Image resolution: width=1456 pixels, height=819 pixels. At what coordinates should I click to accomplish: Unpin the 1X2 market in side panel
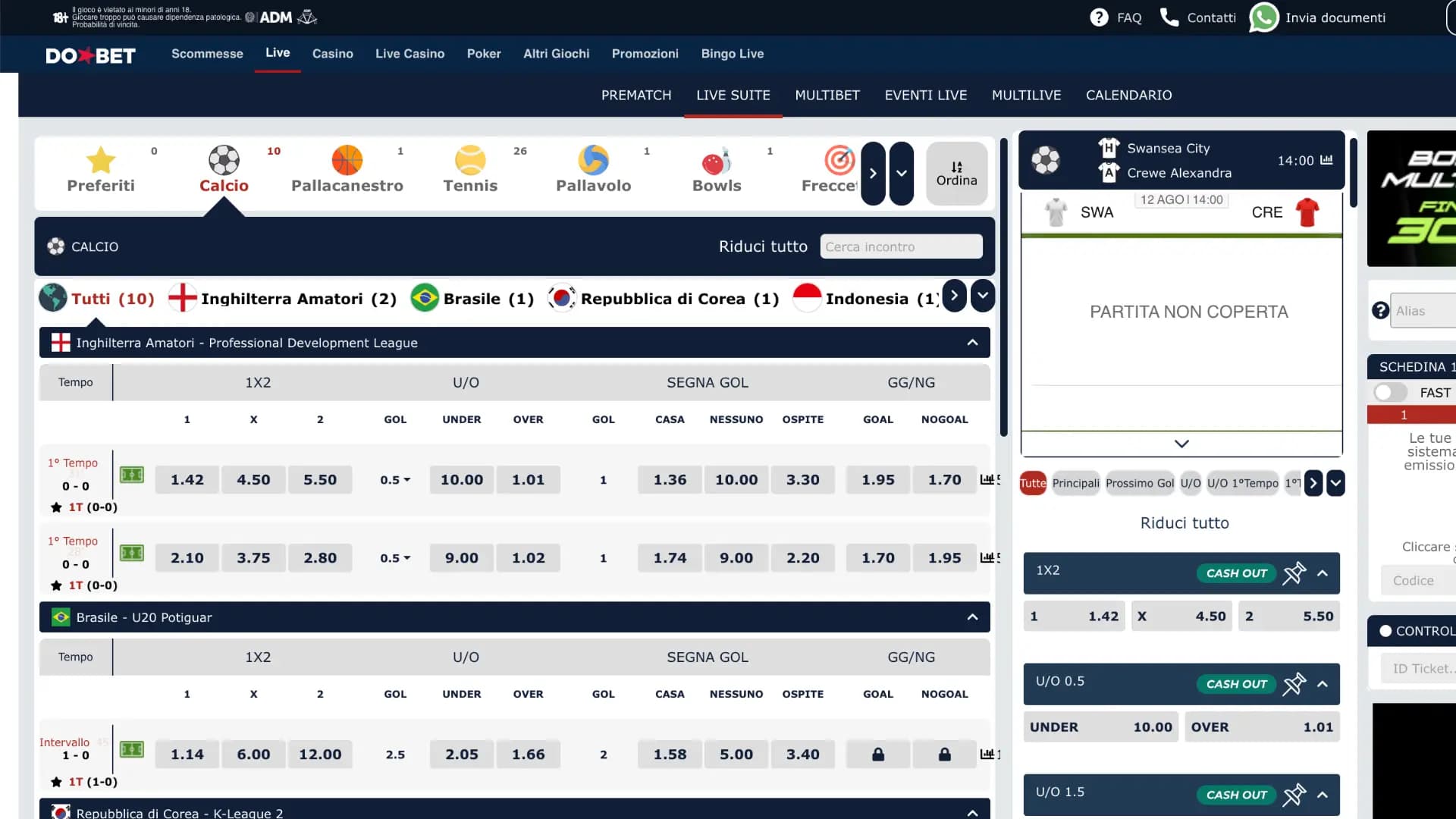click(x=1294, y=573)
